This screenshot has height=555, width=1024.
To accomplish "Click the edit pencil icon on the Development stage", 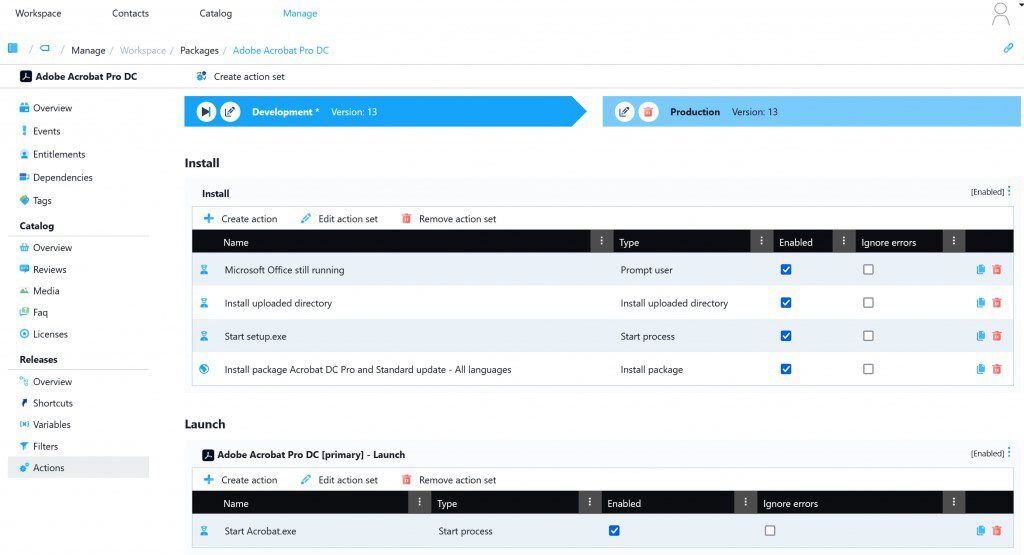I will (x=230, y=112).
